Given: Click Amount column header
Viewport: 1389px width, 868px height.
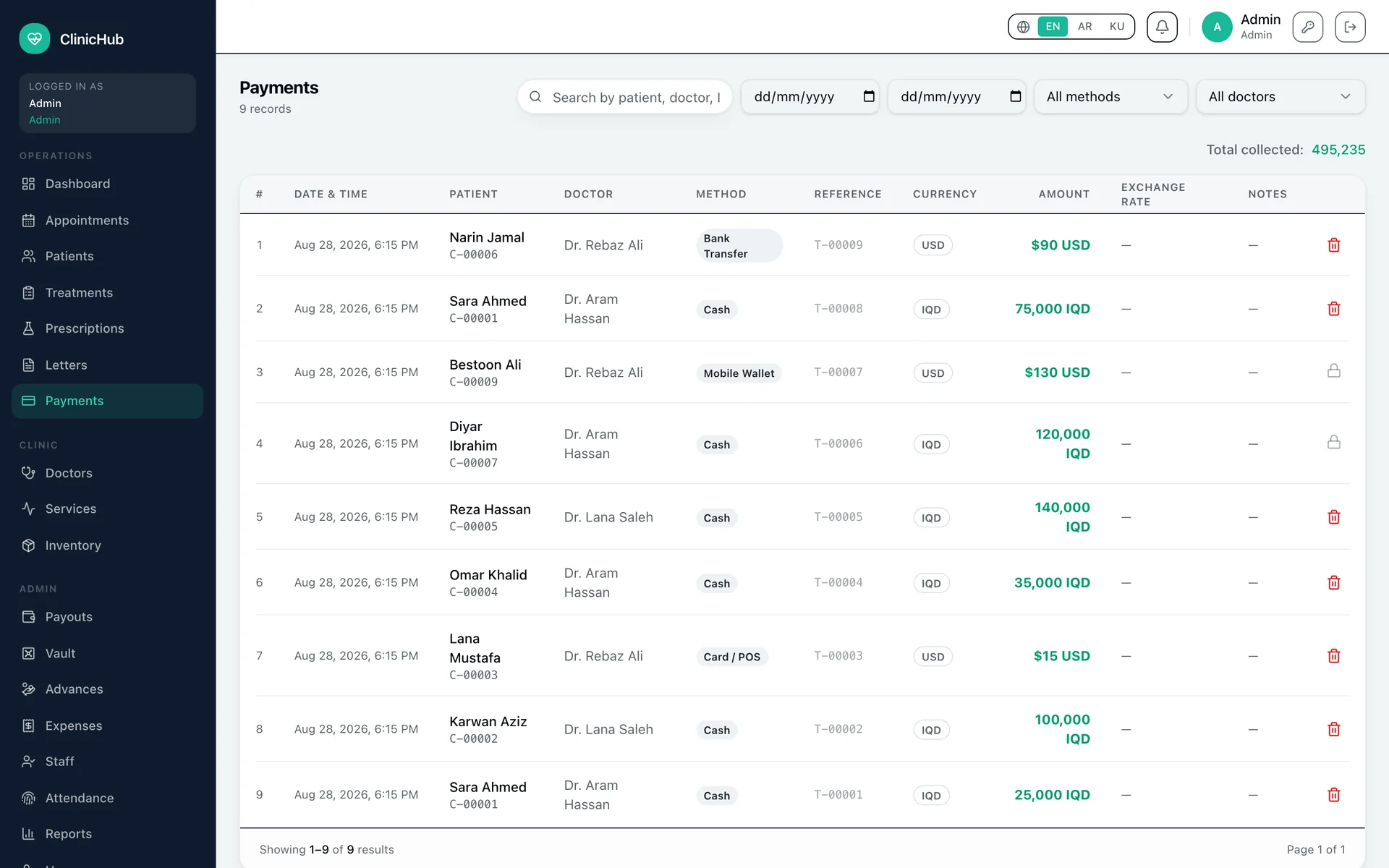Looking at the screenshot, I should (1064, 194).
